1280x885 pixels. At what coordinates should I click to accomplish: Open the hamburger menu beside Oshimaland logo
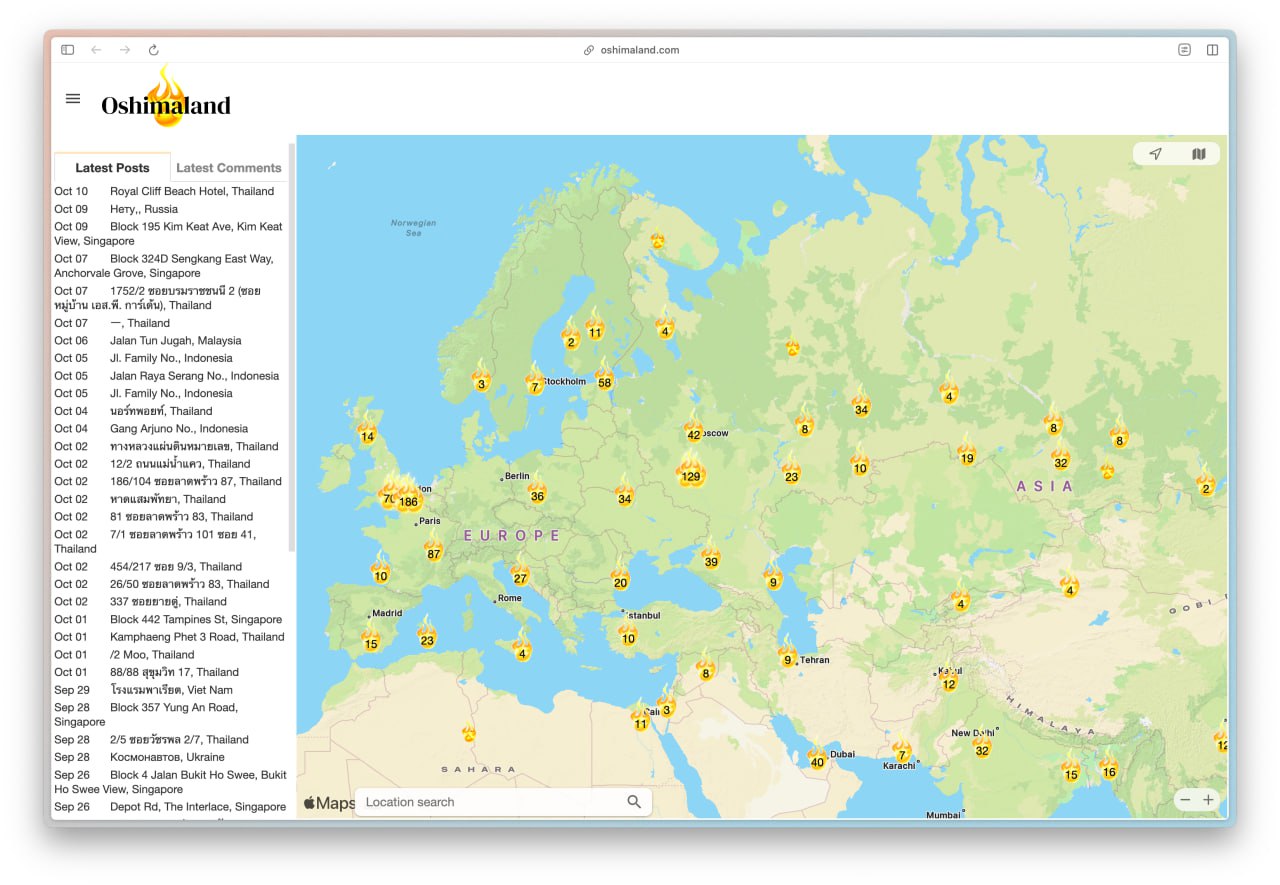click(73, 99)
